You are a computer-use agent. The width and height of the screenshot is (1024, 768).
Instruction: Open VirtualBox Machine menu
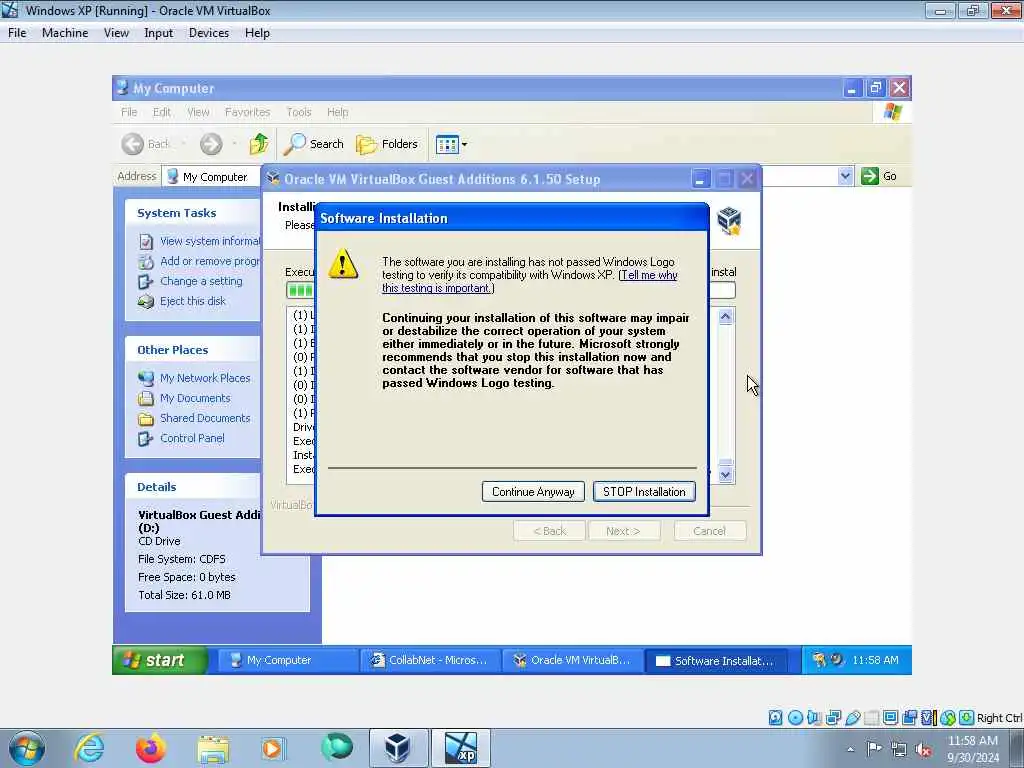tap(65, 33)
